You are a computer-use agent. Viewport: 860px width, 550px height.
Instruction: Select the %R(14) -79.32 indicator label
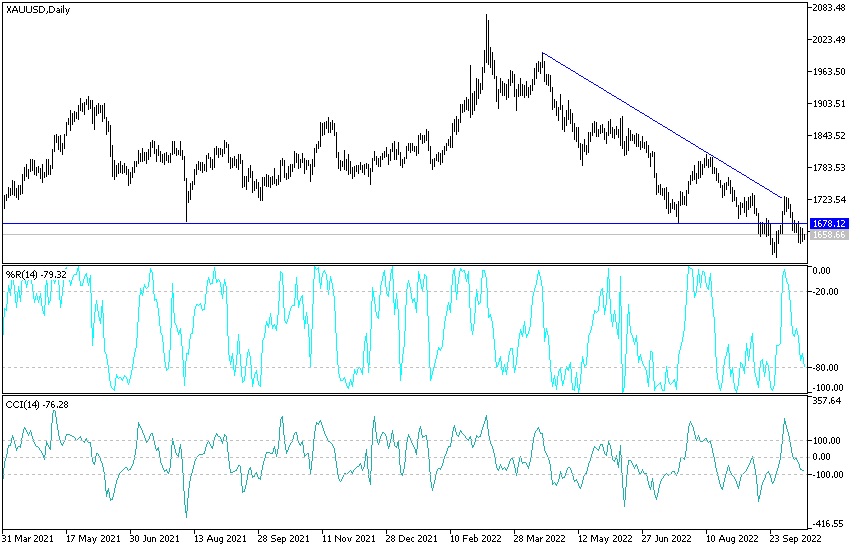click(36, 274)
